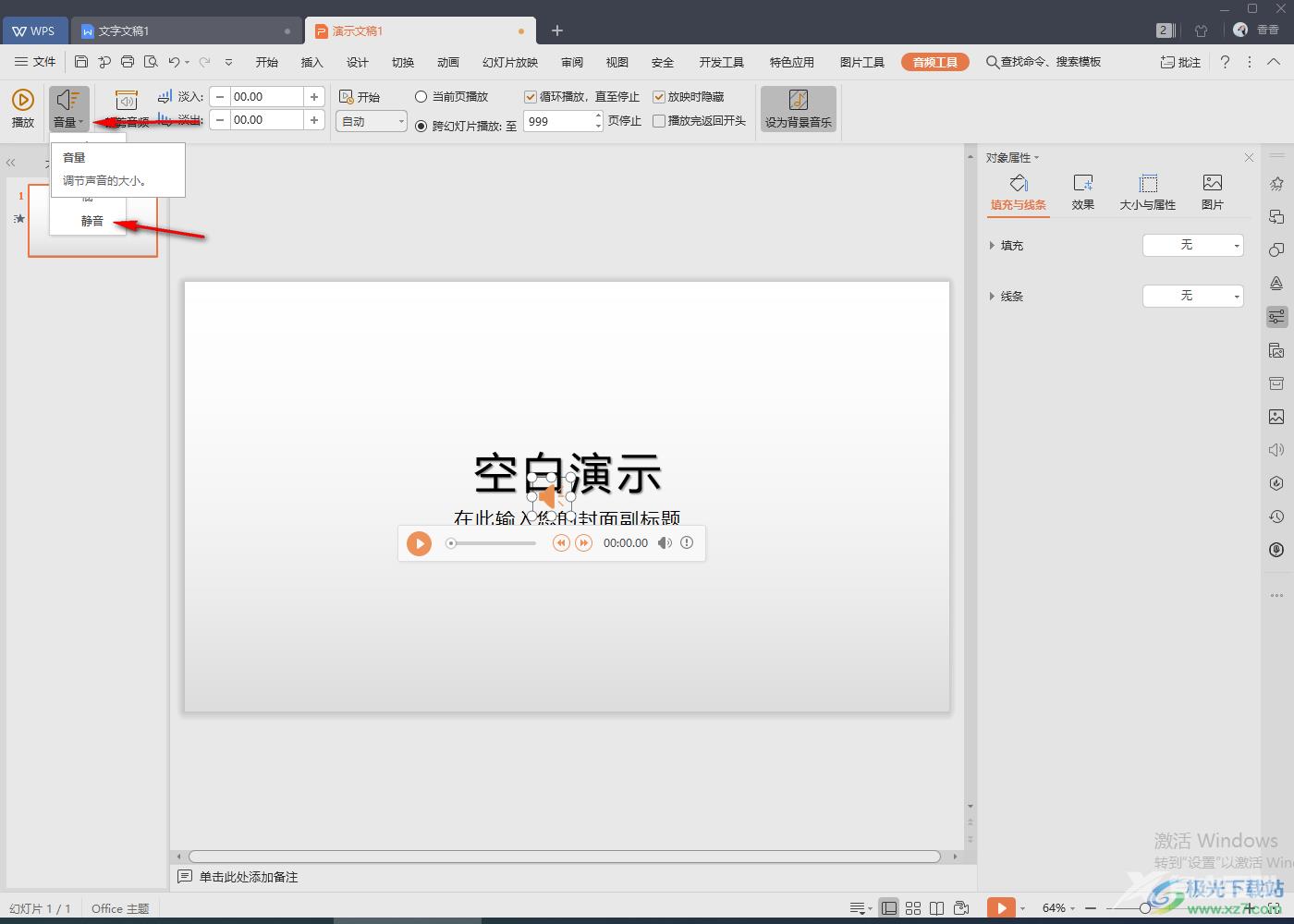Select the 大小与属性 tab in properties panel

1148,192
